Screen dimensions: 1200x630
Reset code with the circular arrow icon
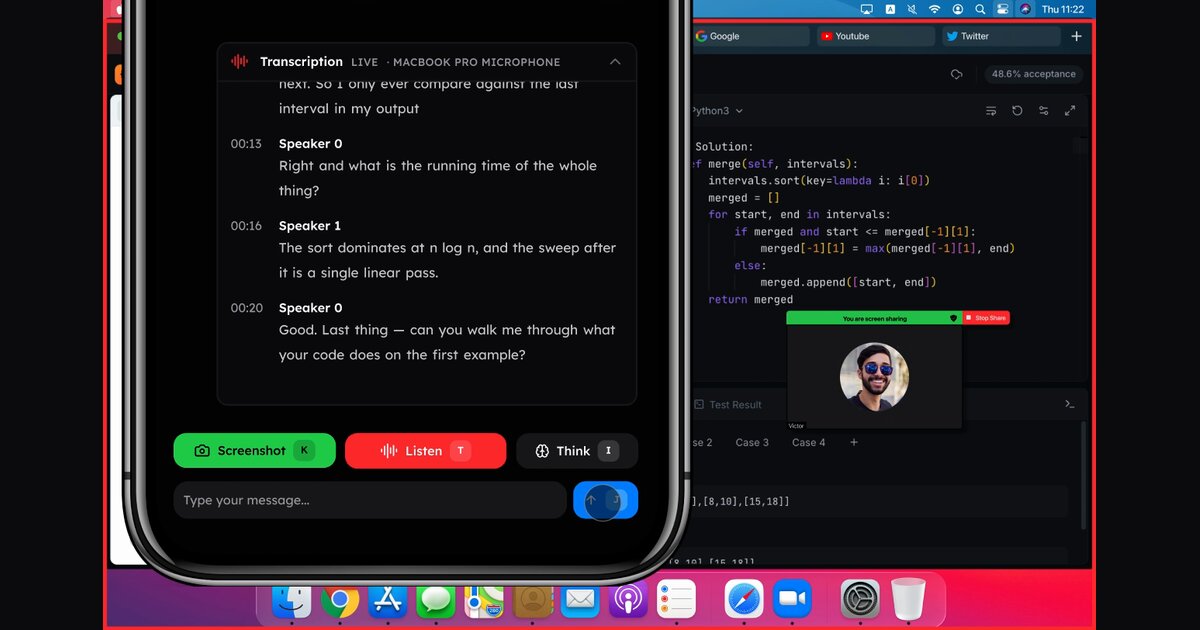1017,111
